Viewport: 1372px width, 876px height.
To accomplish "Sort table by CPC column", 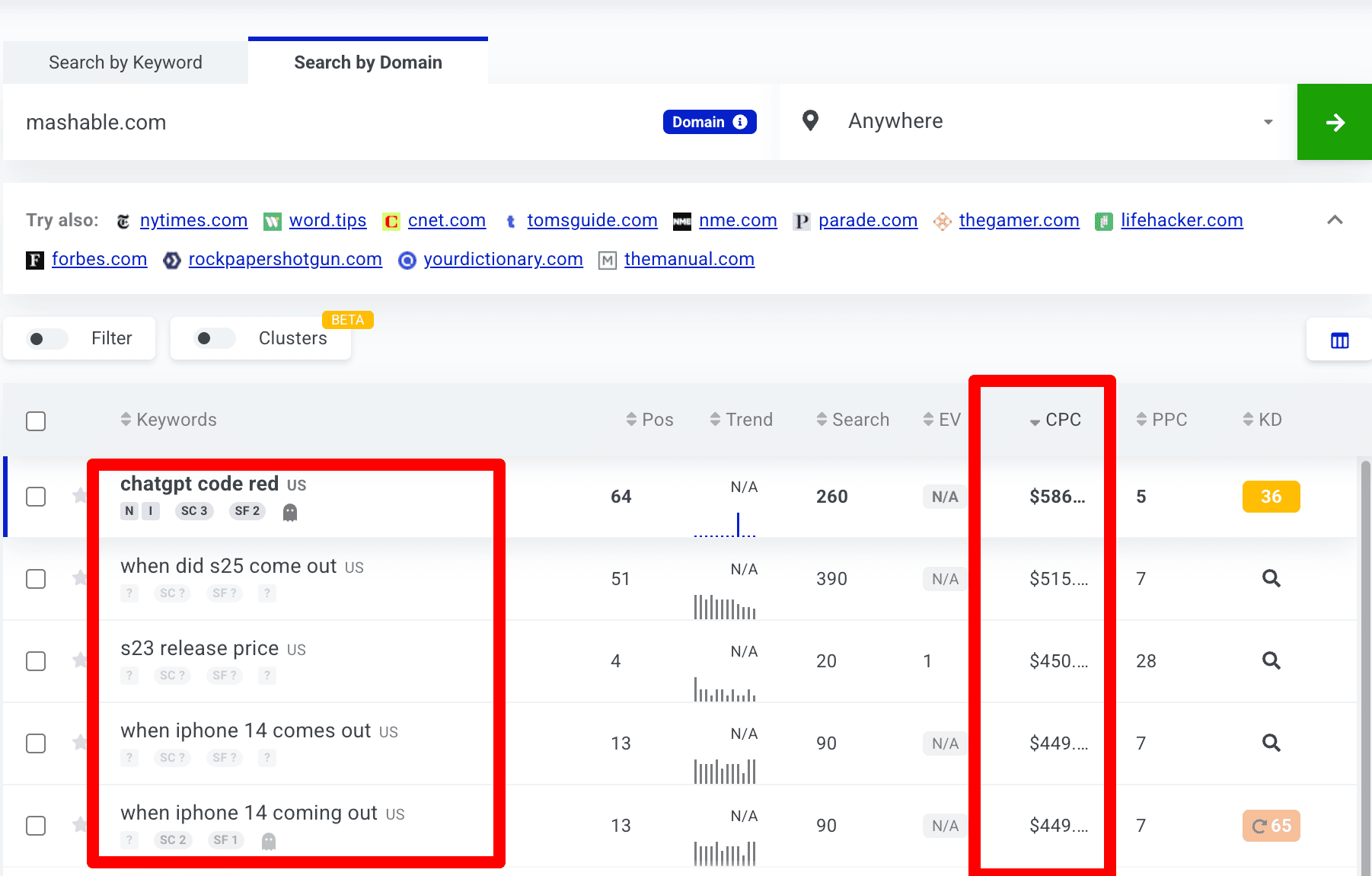I will click(x=1055, y=420).
